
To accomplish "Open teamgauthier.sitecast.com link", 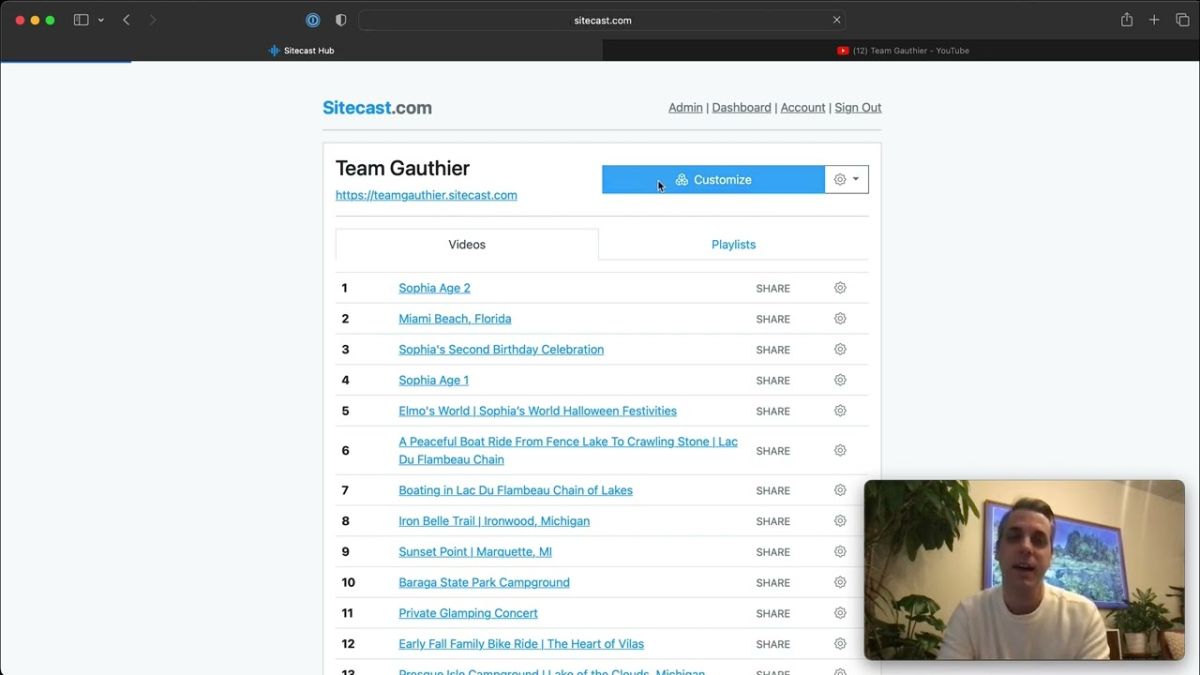I will 426,195.
